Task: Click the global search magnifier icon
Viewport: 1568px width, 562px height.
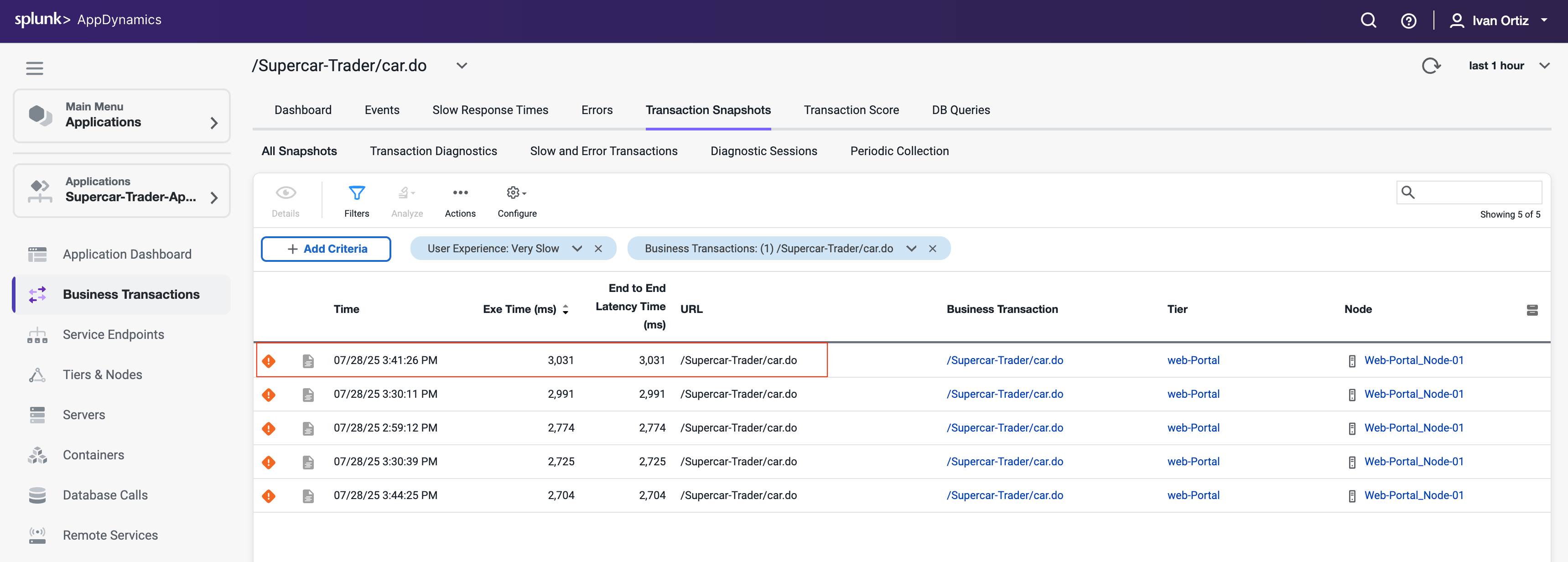Action: pos(1368,21)
